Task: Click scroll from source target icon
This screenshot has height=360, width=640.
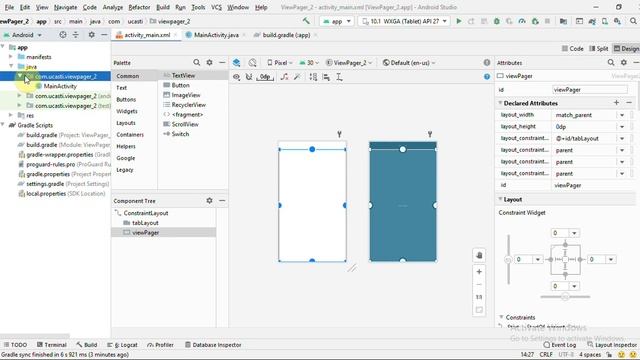Action: [x=63, y=35]
